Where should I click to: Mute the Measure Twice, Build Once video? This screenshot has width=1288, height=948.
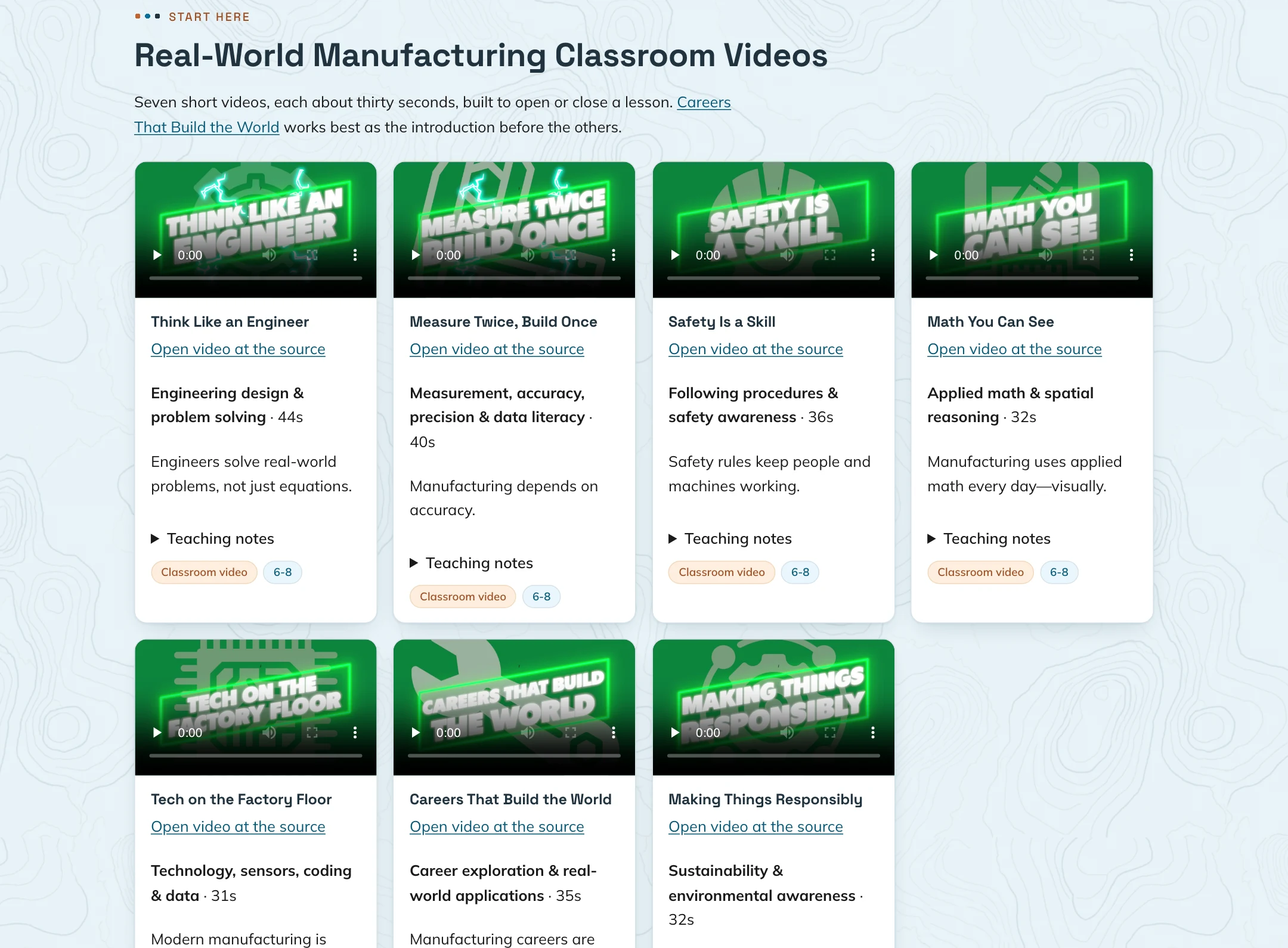pyautogui.click(x=528, y=255)
